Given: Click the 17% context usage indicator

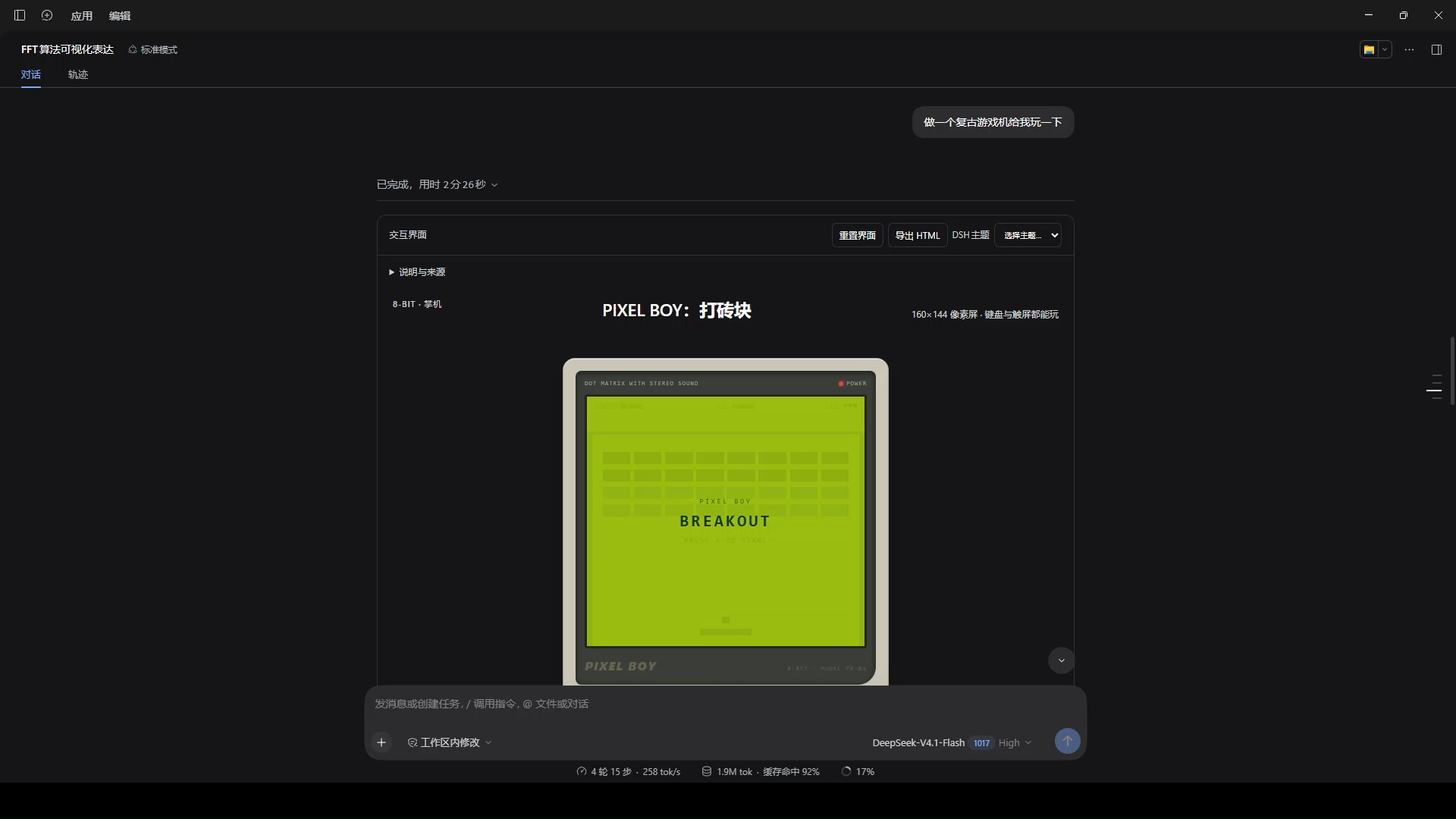Looking at the screenshot, I should point(858,771).
